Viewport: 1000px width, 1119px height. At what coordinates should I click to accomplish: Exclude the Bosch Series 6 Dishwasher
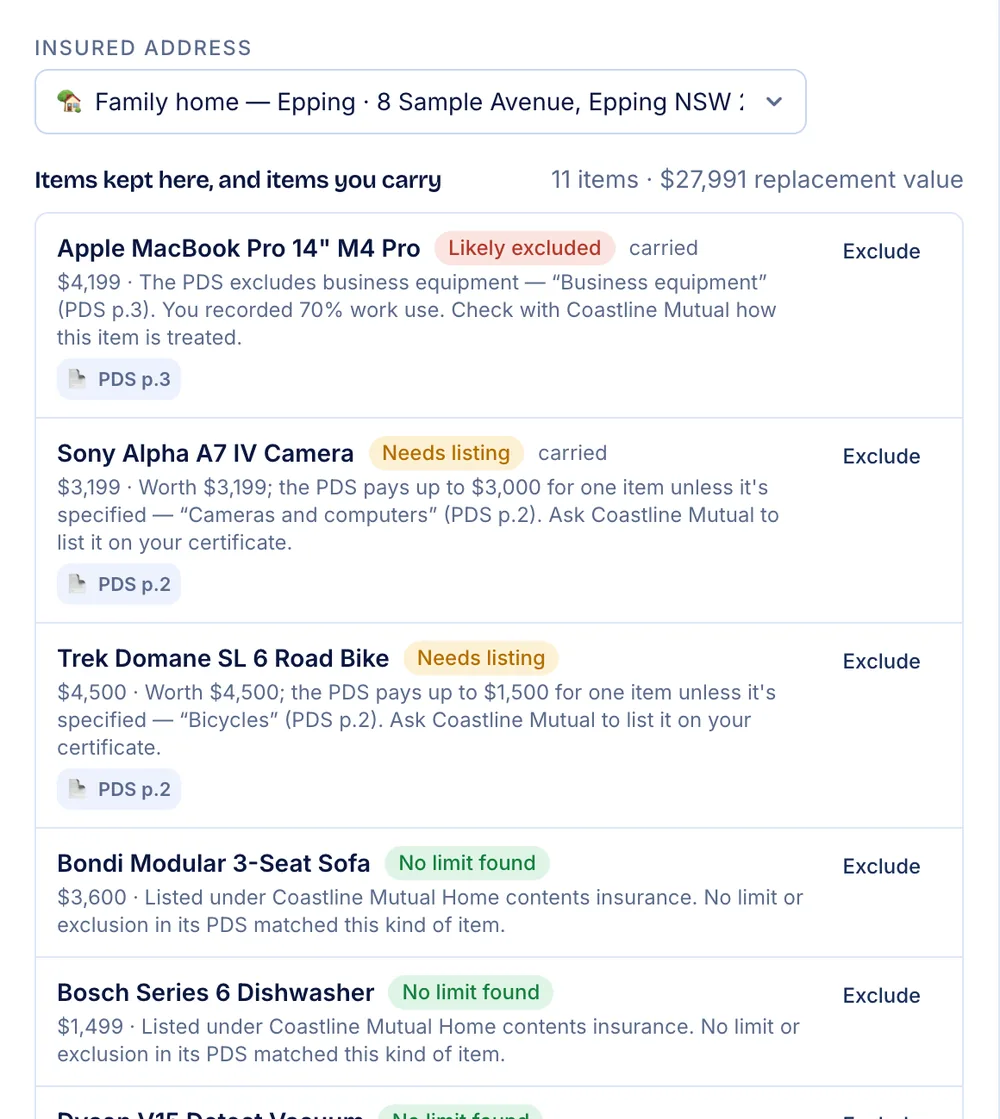(882, 995)
